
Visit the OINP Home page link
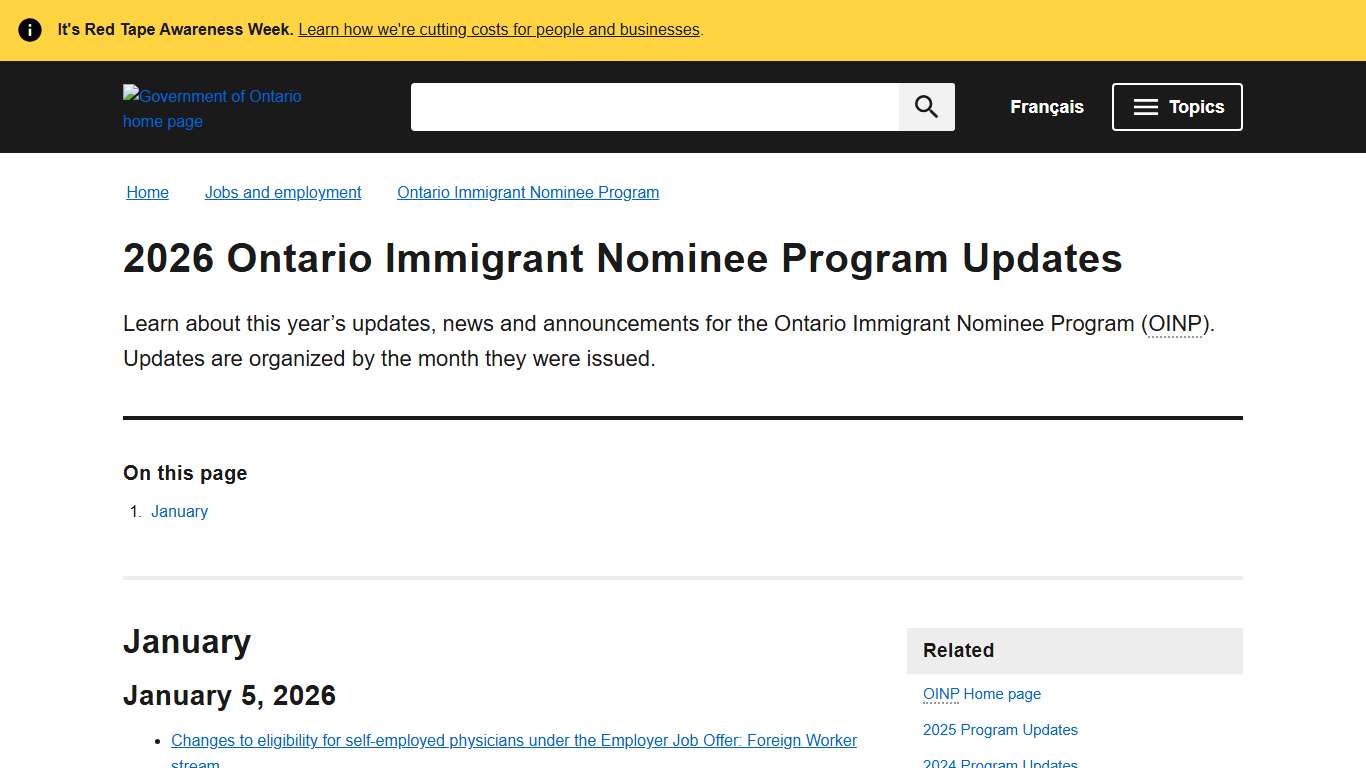pyautogui.click(x=981, y=693)
